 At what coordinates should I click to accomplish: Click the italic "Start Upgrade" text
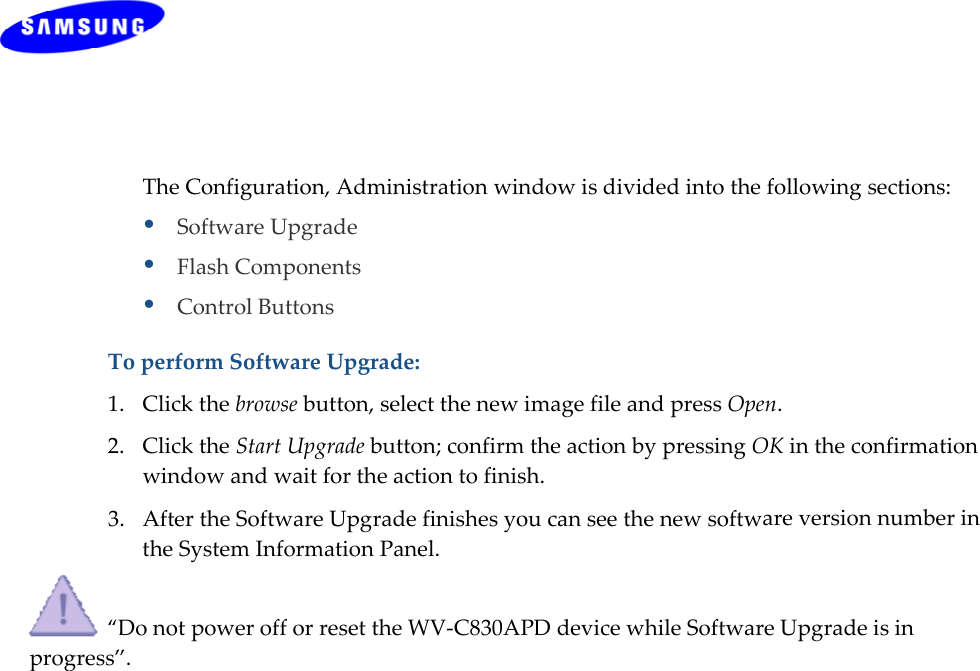click(x=300, y=446)
